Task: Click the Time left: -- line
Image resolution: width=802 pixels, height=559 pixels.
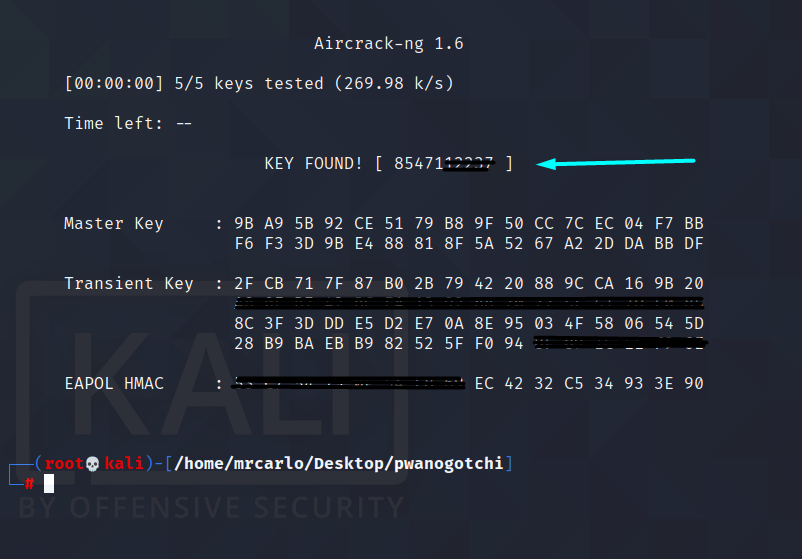Action: point(128,123)
